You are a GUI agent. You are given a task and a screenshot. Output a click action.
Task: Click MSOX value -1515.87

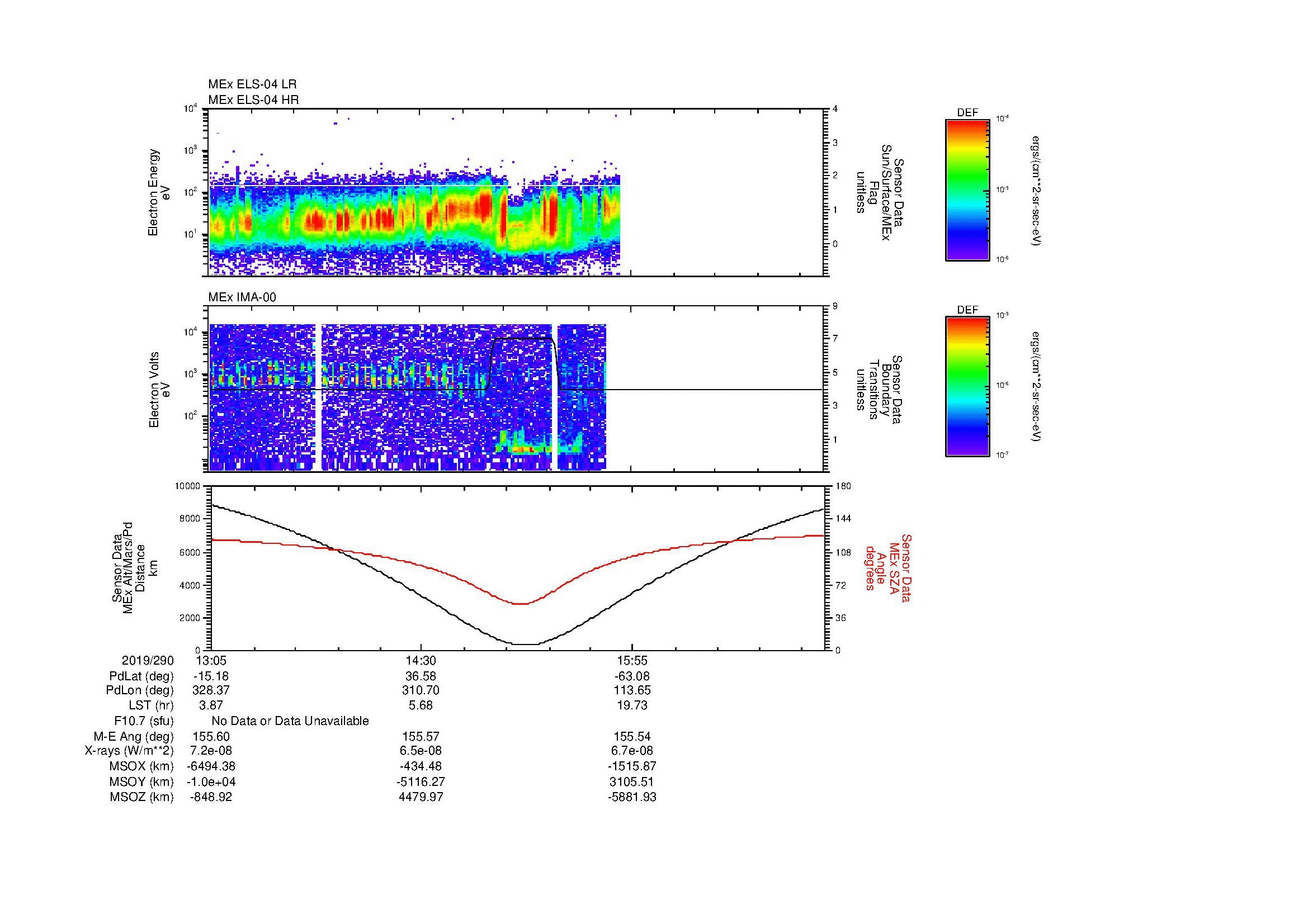coord(632,767)
